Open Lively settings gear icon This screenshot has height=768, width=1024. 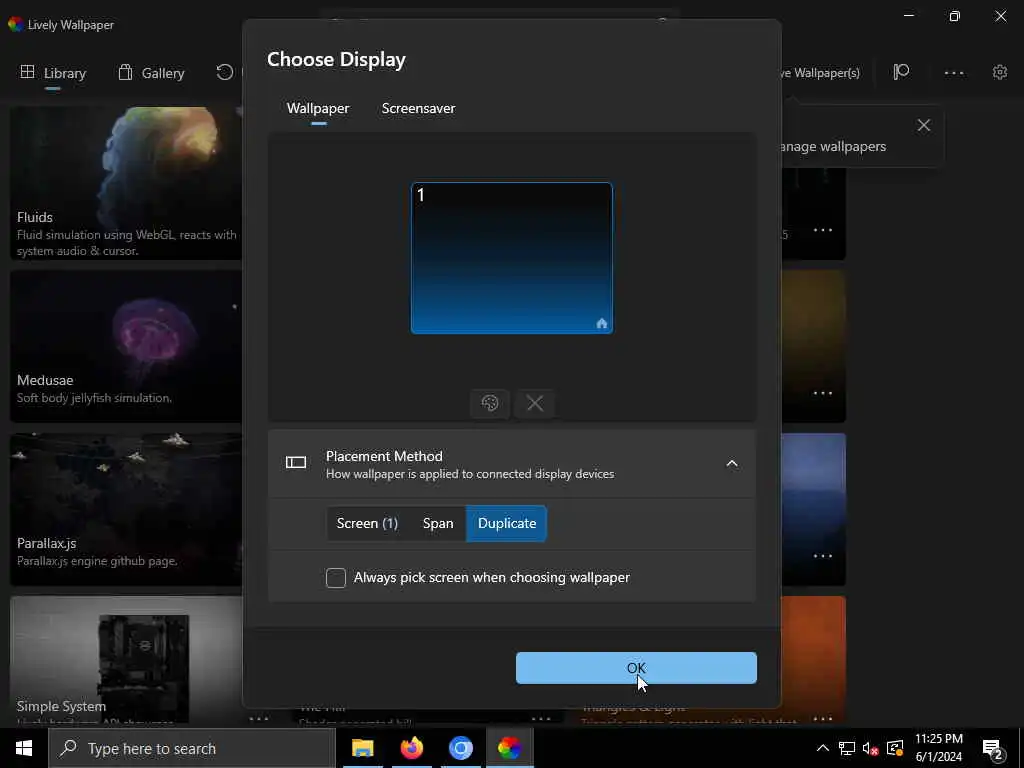(1000, 72)
